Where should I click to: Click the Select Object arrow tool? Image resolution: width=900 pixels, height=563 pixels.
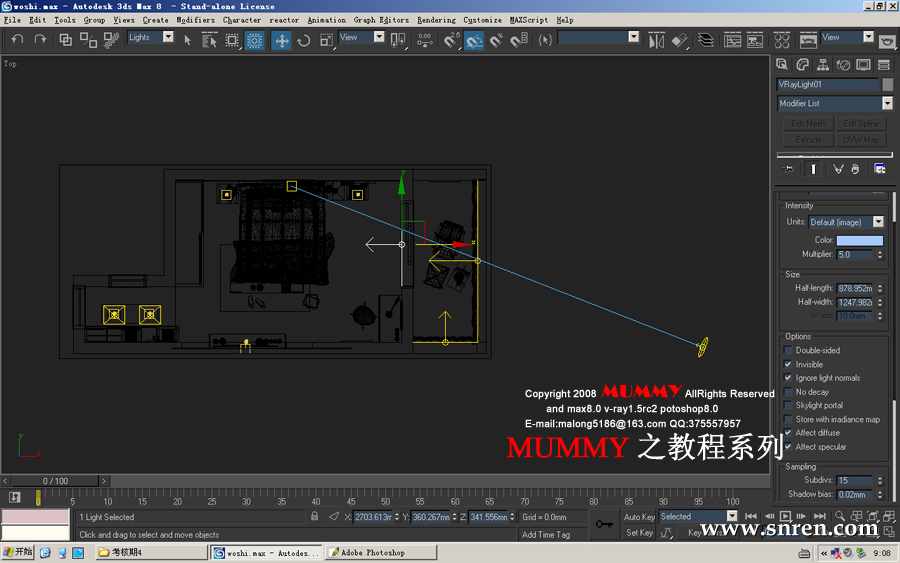coord(187,40)
